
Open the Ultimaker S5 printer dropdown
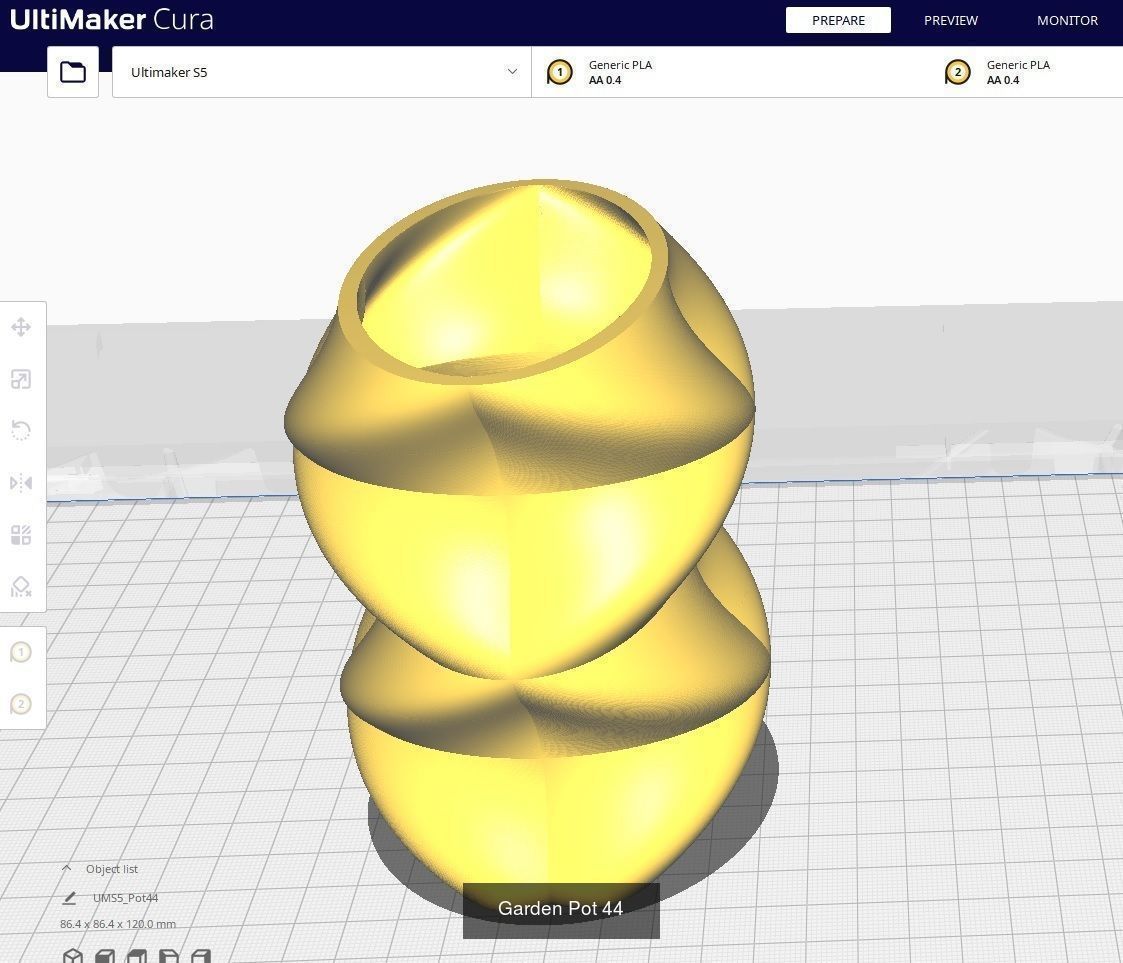(322, 72)
